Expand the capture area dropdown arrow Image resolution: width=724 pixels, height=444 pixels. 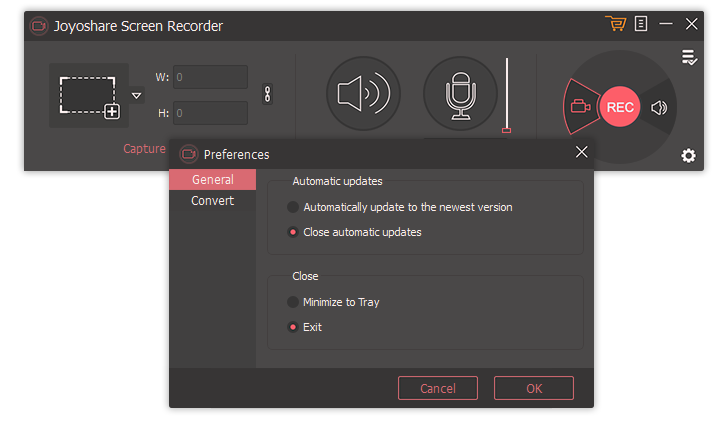(136, 96)
